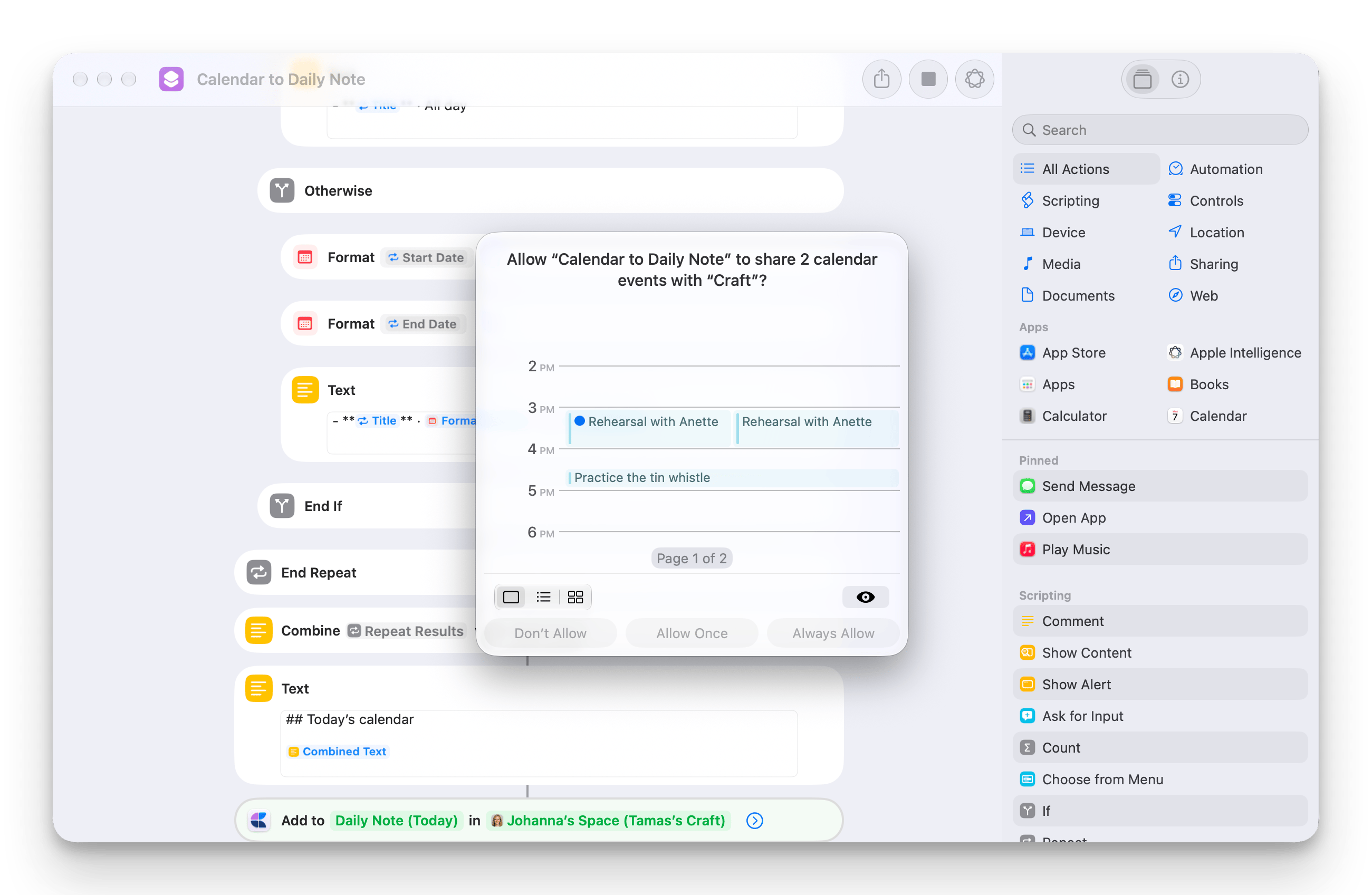Open the shortcut details info panel
This screenshot has height=895, width=1372.
[x=1180, y=79]
